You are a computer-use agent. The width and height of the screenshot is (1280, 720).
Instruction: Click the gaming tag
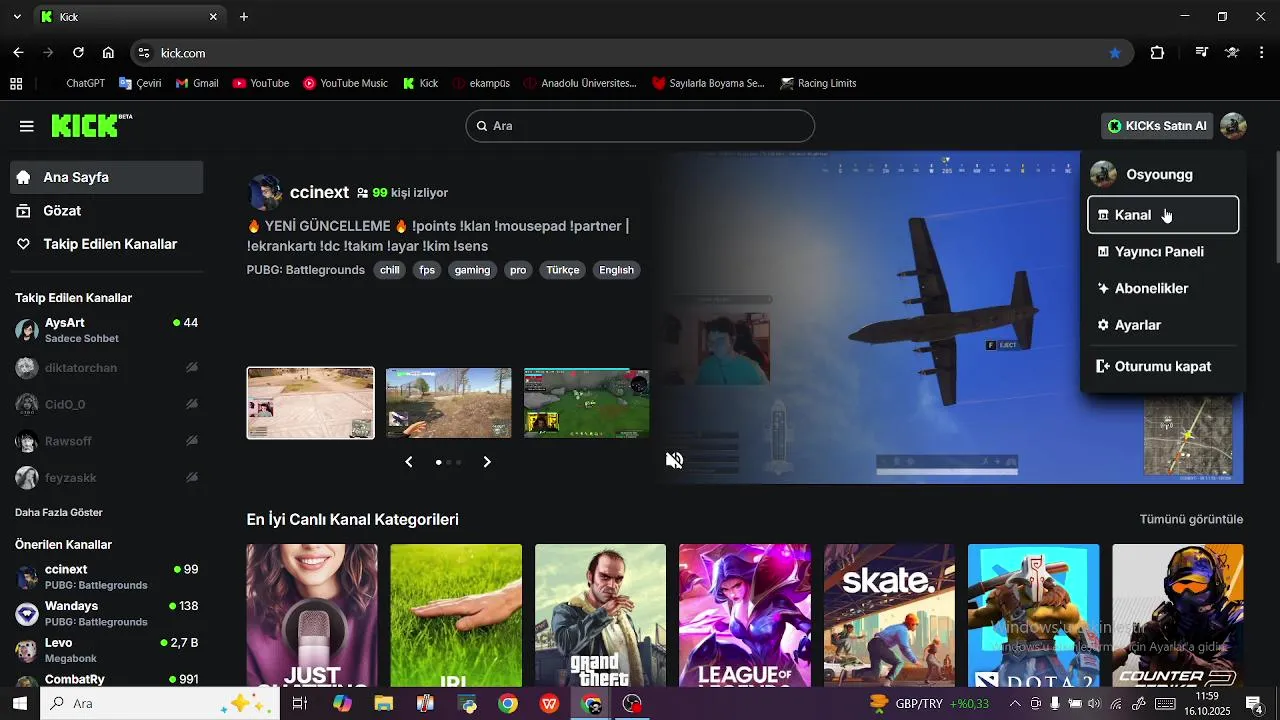tap(472, 270)
